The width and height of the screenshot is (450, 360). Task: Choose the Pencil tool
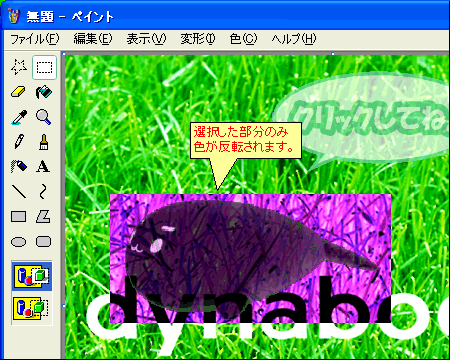(x=19, y=142)
